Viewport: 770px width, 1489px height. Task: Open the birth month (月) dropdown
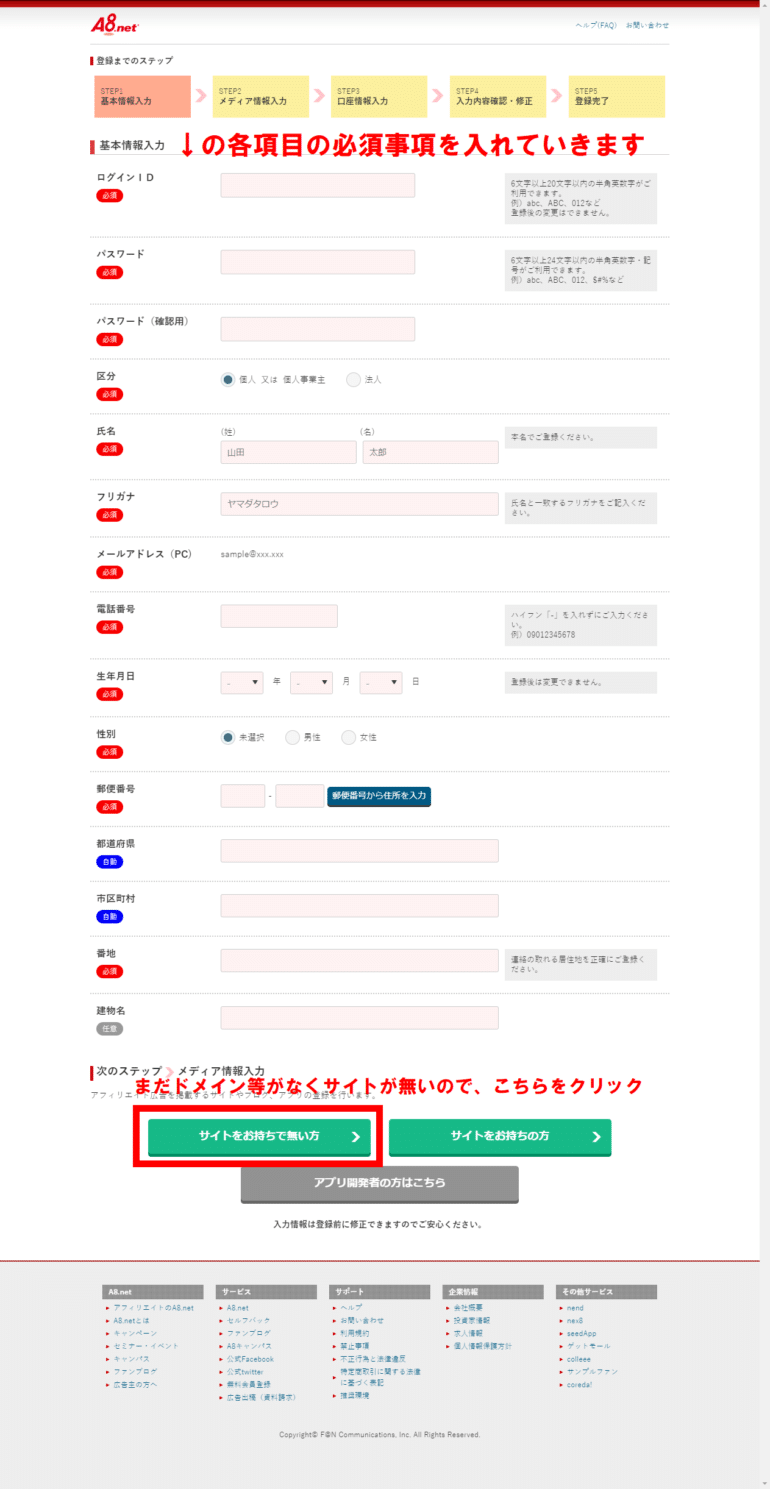pyautogui.click(x=311, y=682)
